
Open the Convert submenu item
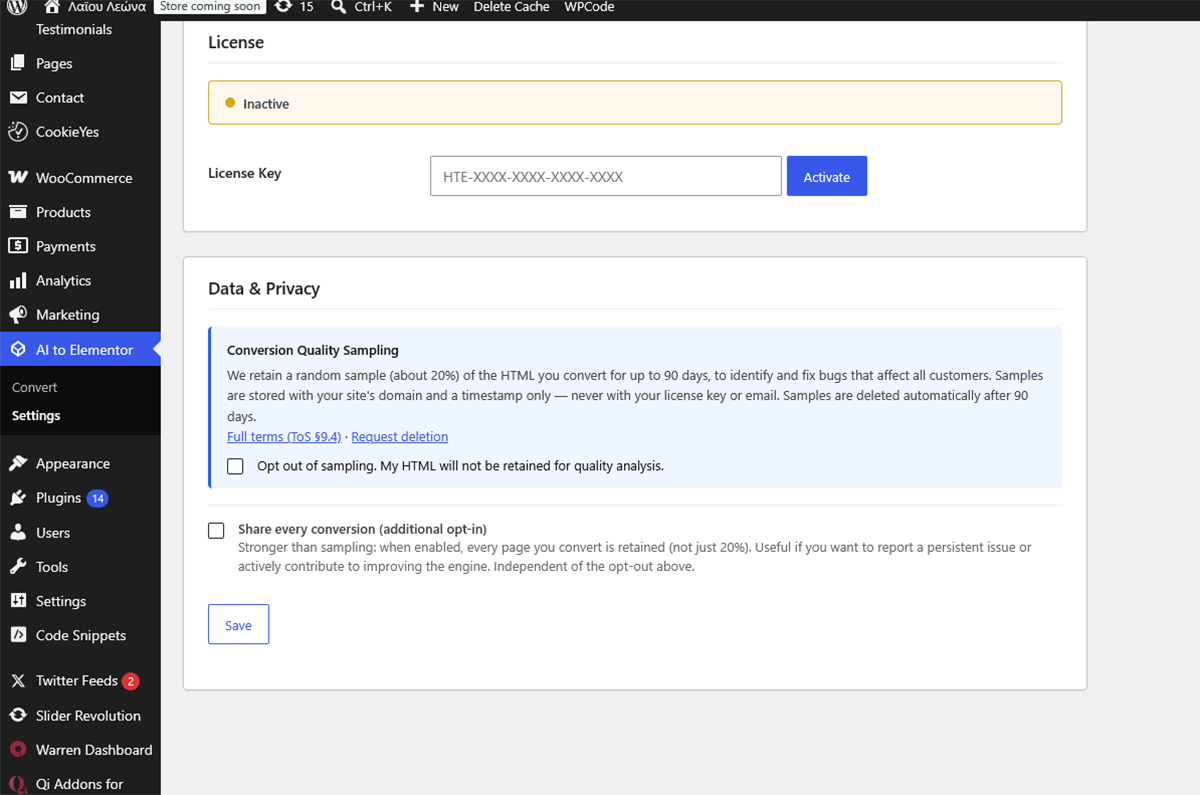point(35,387)
